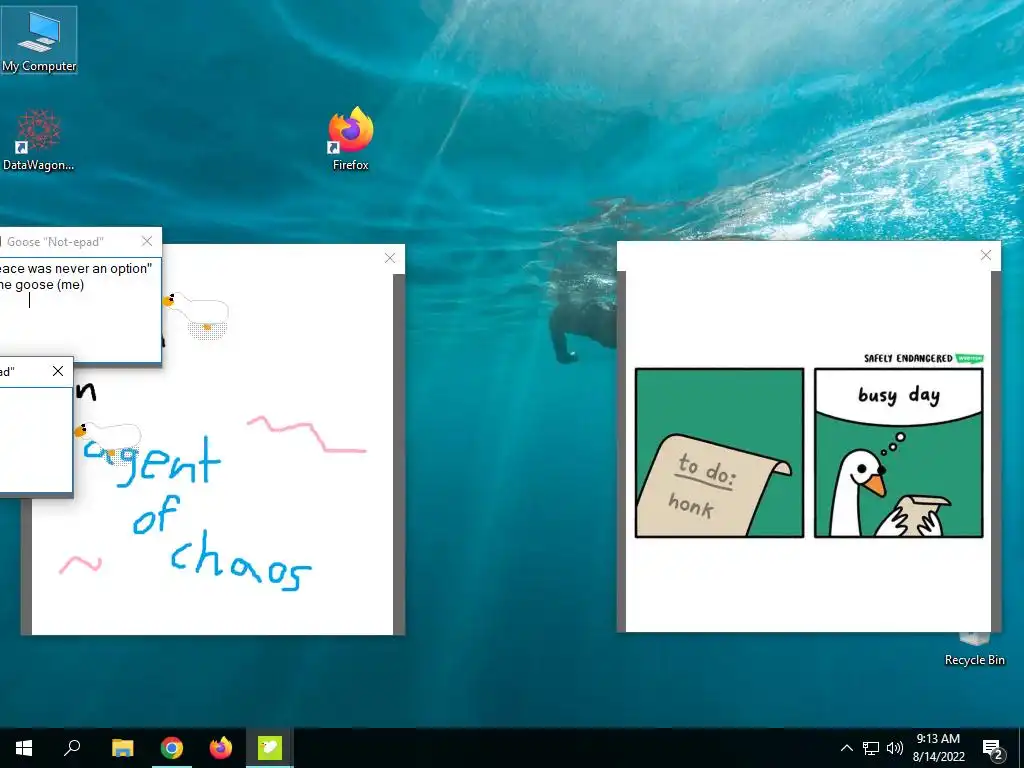This screenshot has width=1024, height=768.
Task: Click in the Goose Not-epad text area
Action: pyautogui.click(x=80, y=310)
